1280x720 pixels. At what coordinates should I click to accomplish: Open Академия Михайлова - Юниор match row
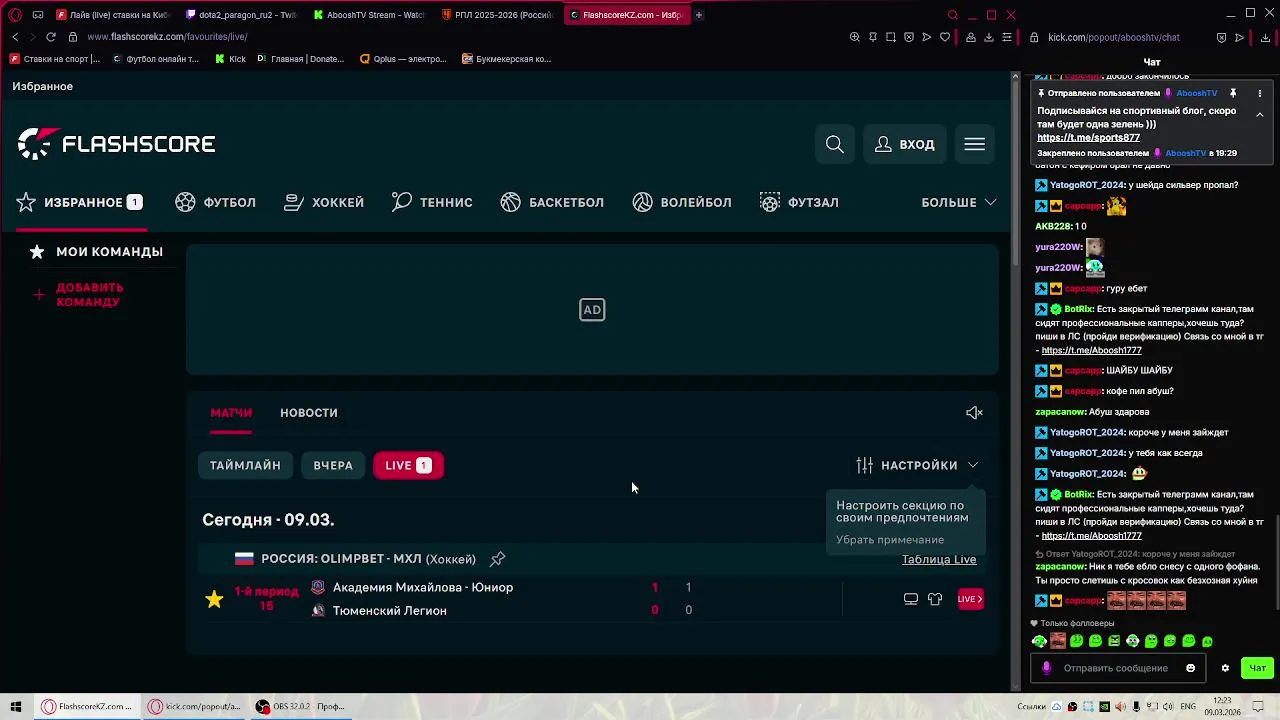pyautogui.click(x=423, y=587)
